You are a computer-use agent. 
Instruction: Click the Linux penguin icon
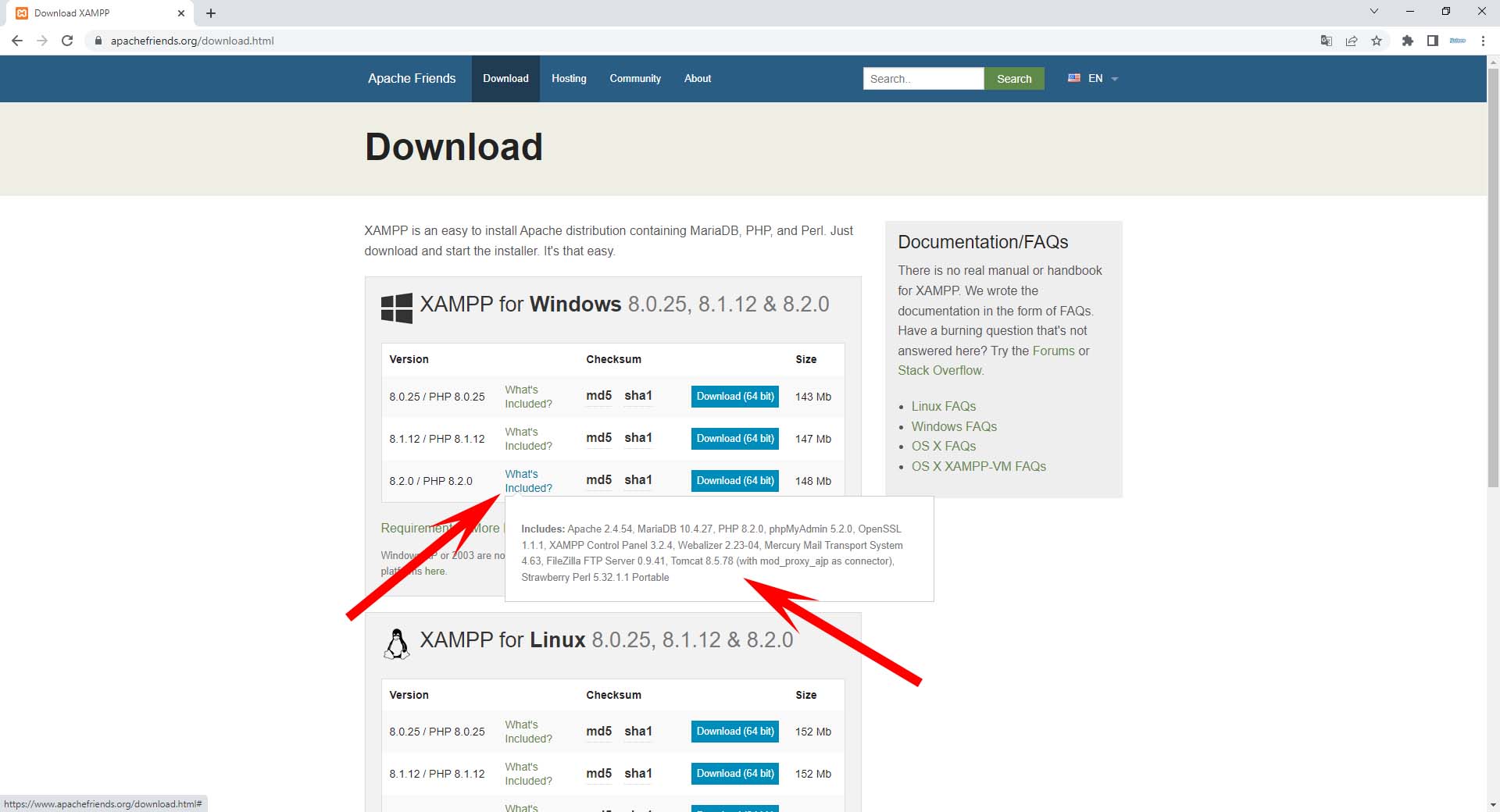click(x=397, y=644)
